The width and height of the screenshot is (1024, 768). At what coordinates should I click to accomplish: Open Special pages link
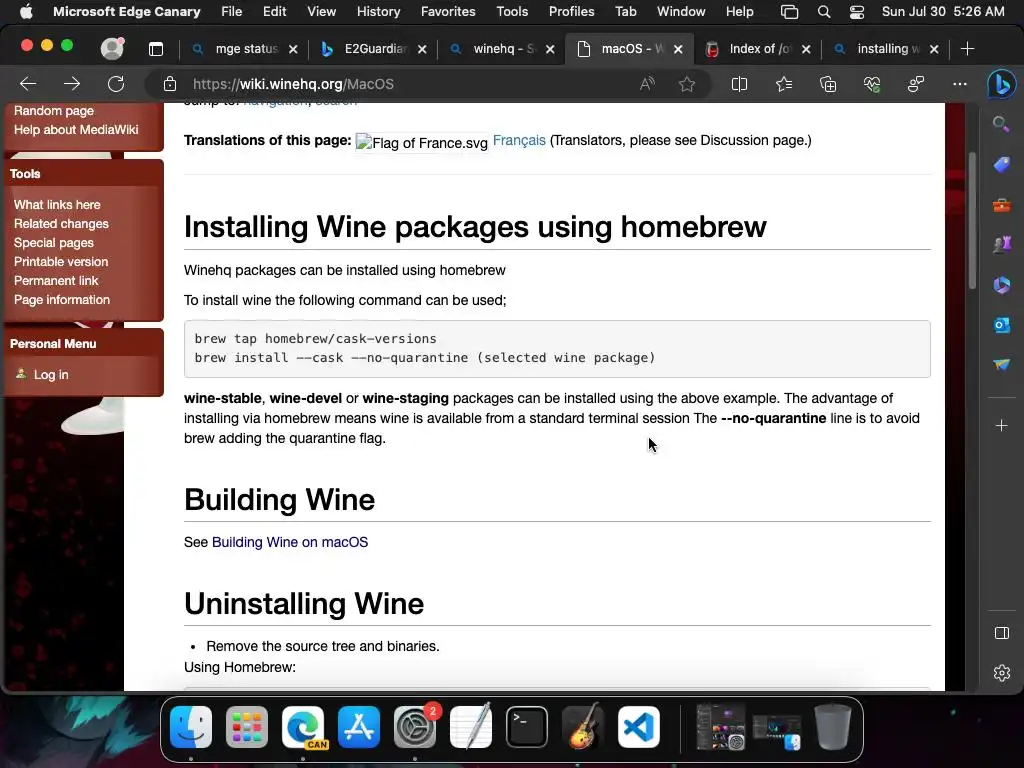(54, 242)
